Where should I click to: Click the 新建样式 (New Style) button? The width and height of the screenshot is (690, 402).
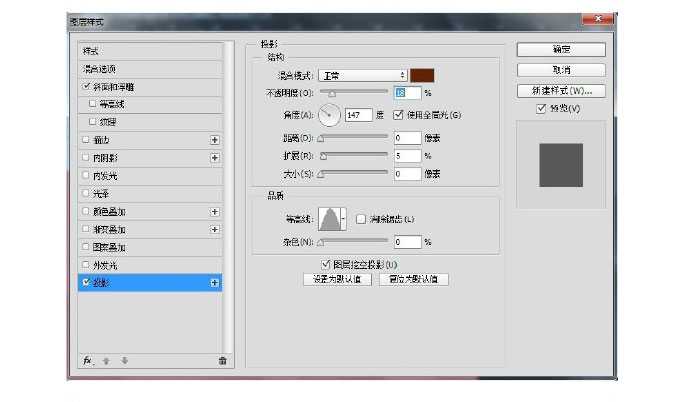pyautogui.click(x=561, y=90)
